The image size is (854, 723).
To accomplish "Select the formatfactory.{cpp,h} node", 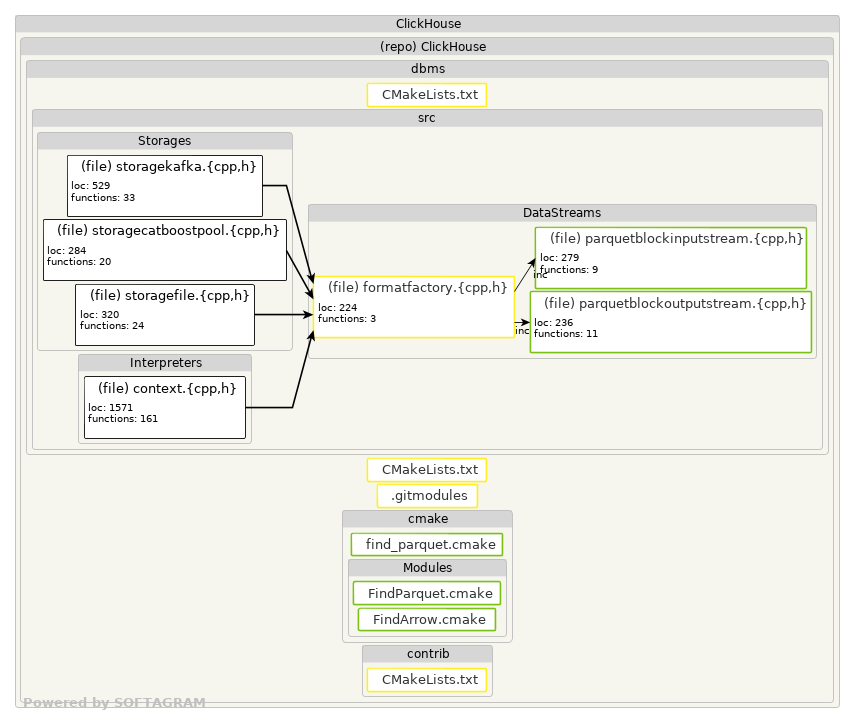I will click(x=414, y=307).
